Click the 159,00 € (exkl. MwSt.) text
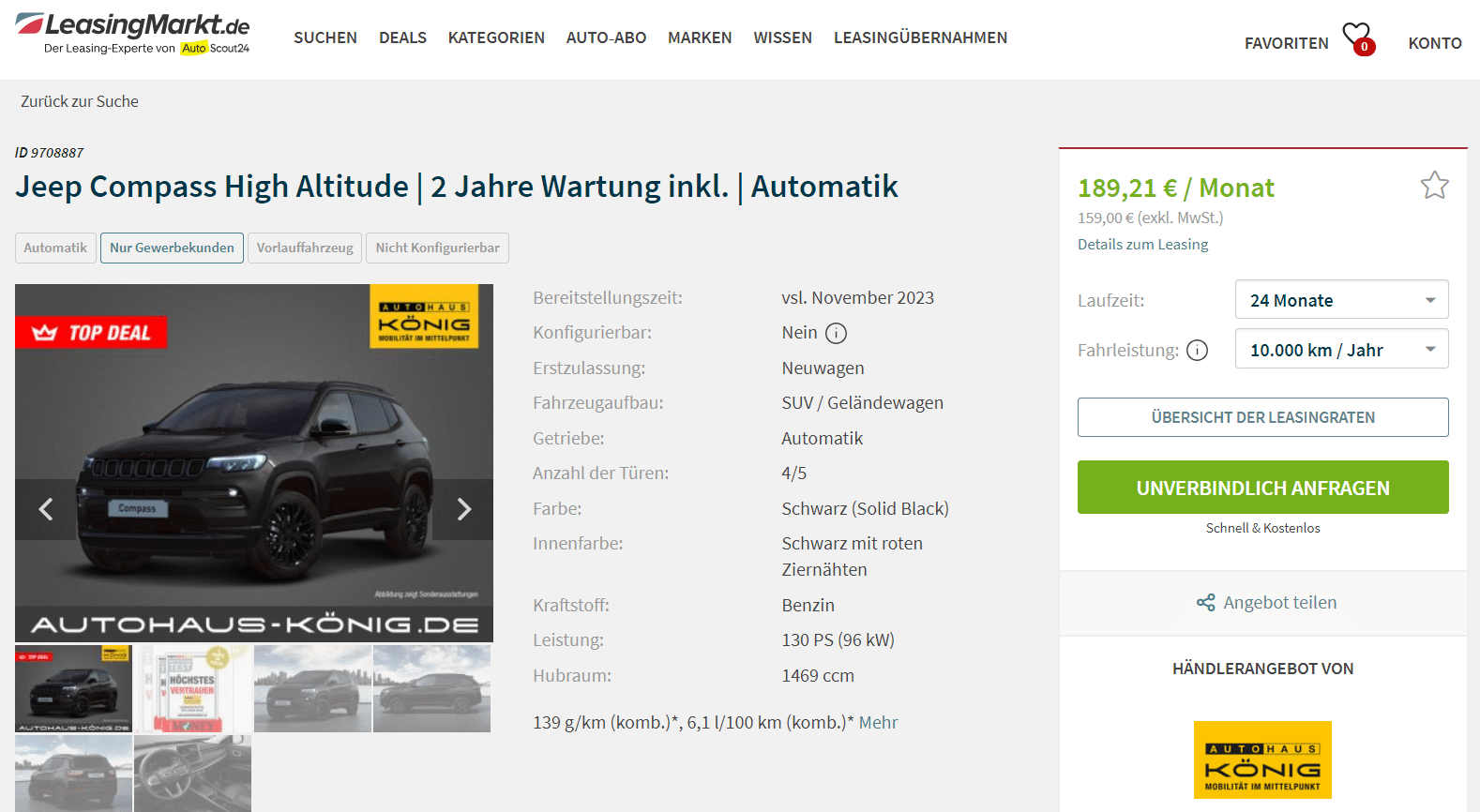This screenshot has height=812, width=1480. click(1150, 218)
